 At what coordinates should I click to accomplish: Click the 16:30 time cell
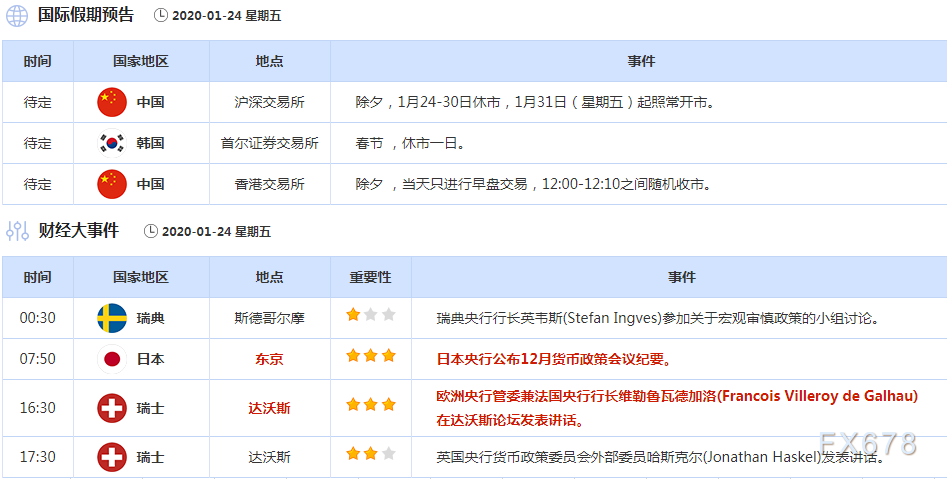pyautogui.click(x=37, y=408)
